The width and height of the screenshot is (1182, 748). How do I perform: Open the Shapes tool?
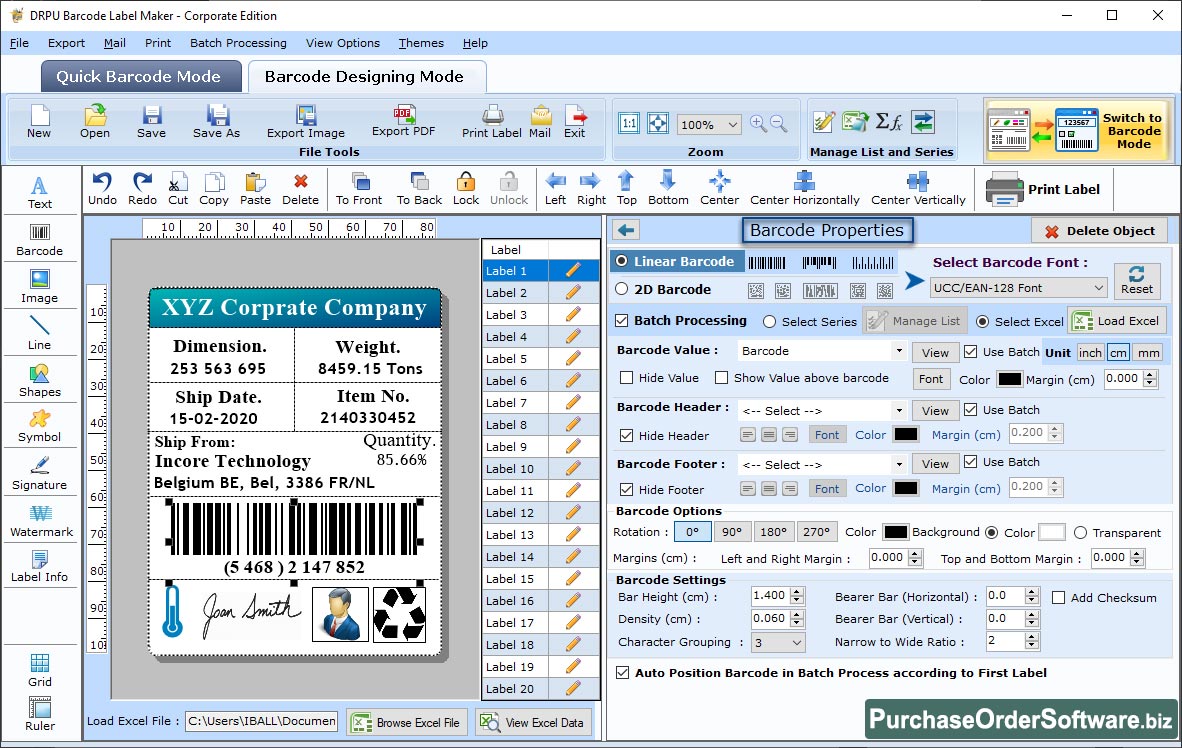tap(39, 380)
